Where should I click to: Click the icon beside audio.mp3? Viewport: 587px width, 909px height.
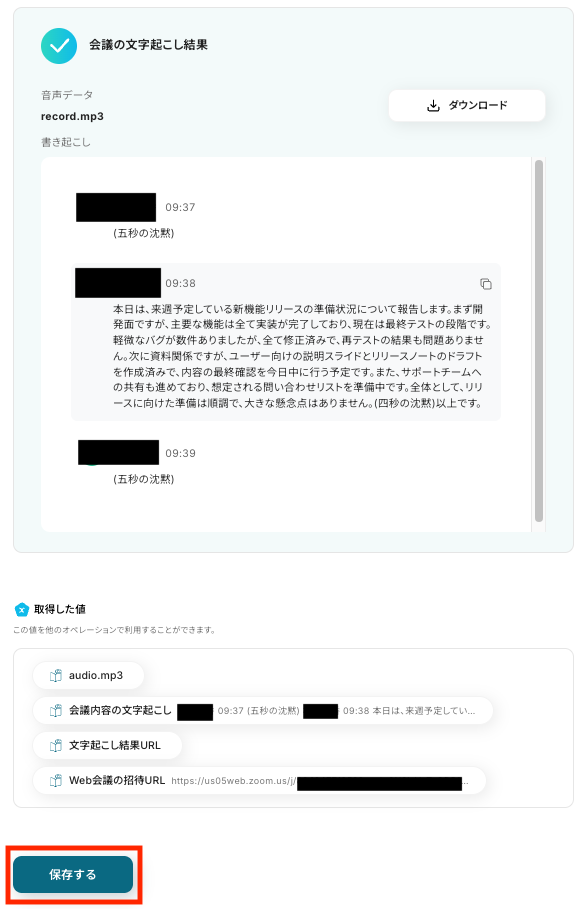click(56, 675)
